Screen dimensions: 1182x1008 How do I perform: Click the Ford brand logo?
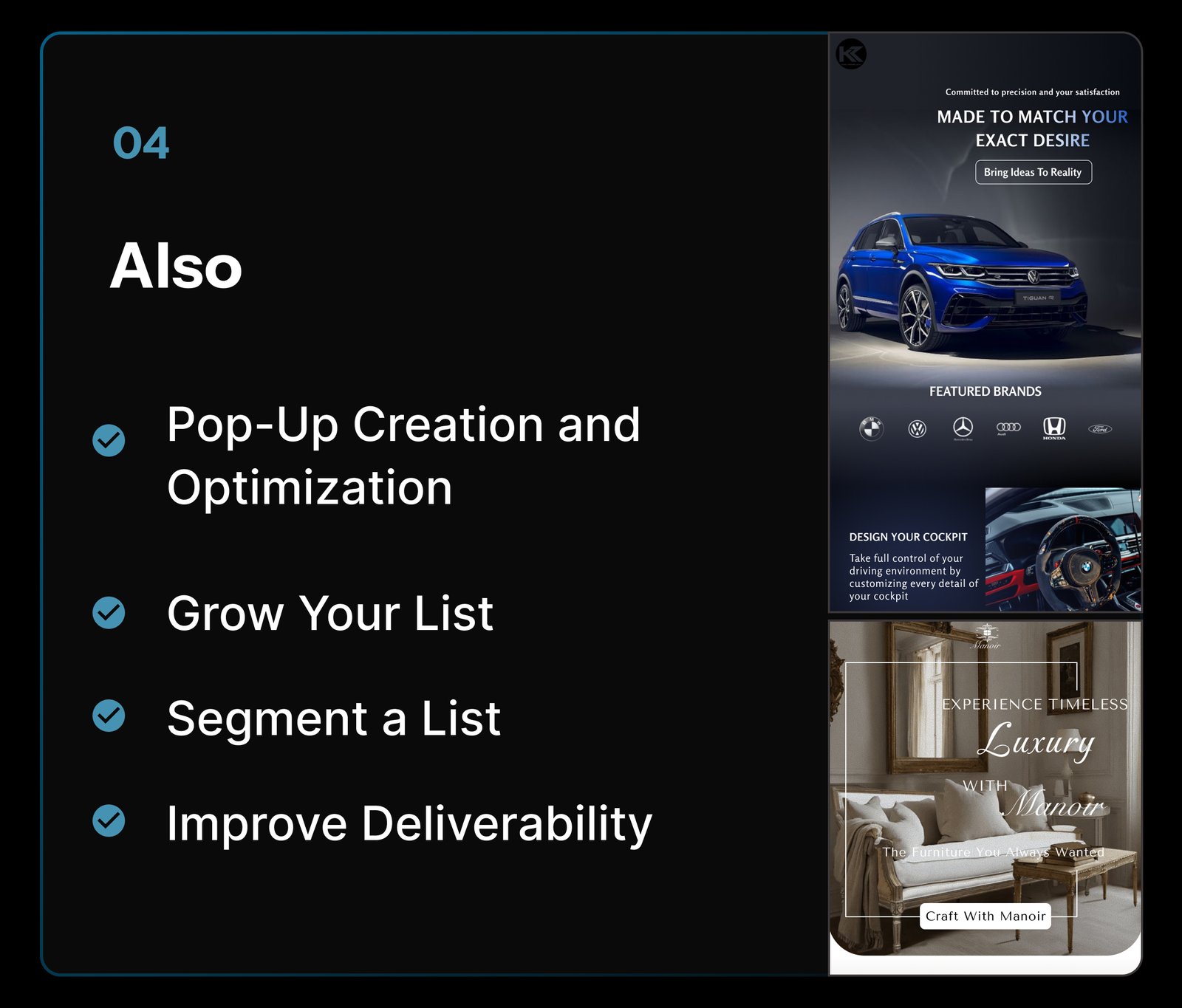(1100, 428)
